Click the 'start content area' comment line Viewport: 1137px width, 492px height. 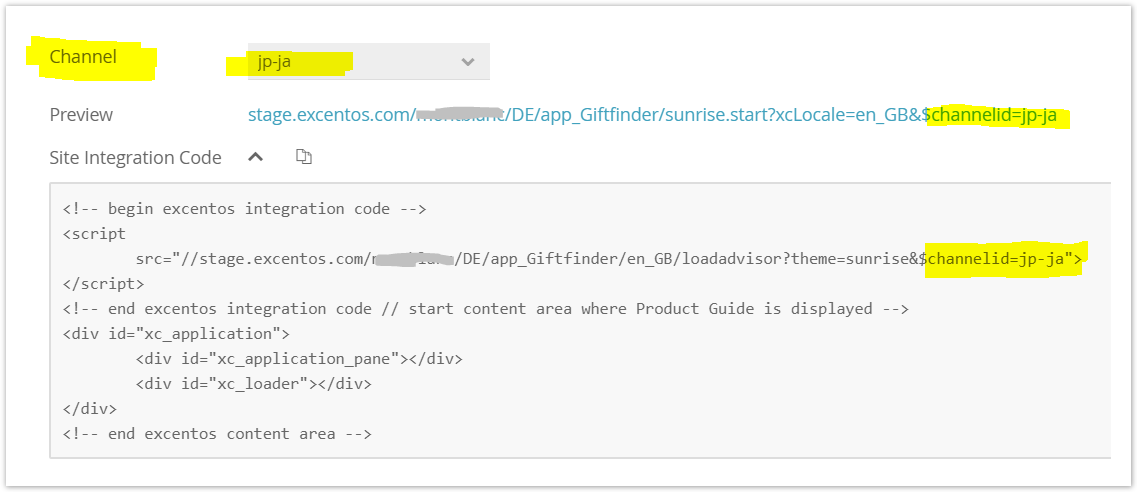(485, 309)
